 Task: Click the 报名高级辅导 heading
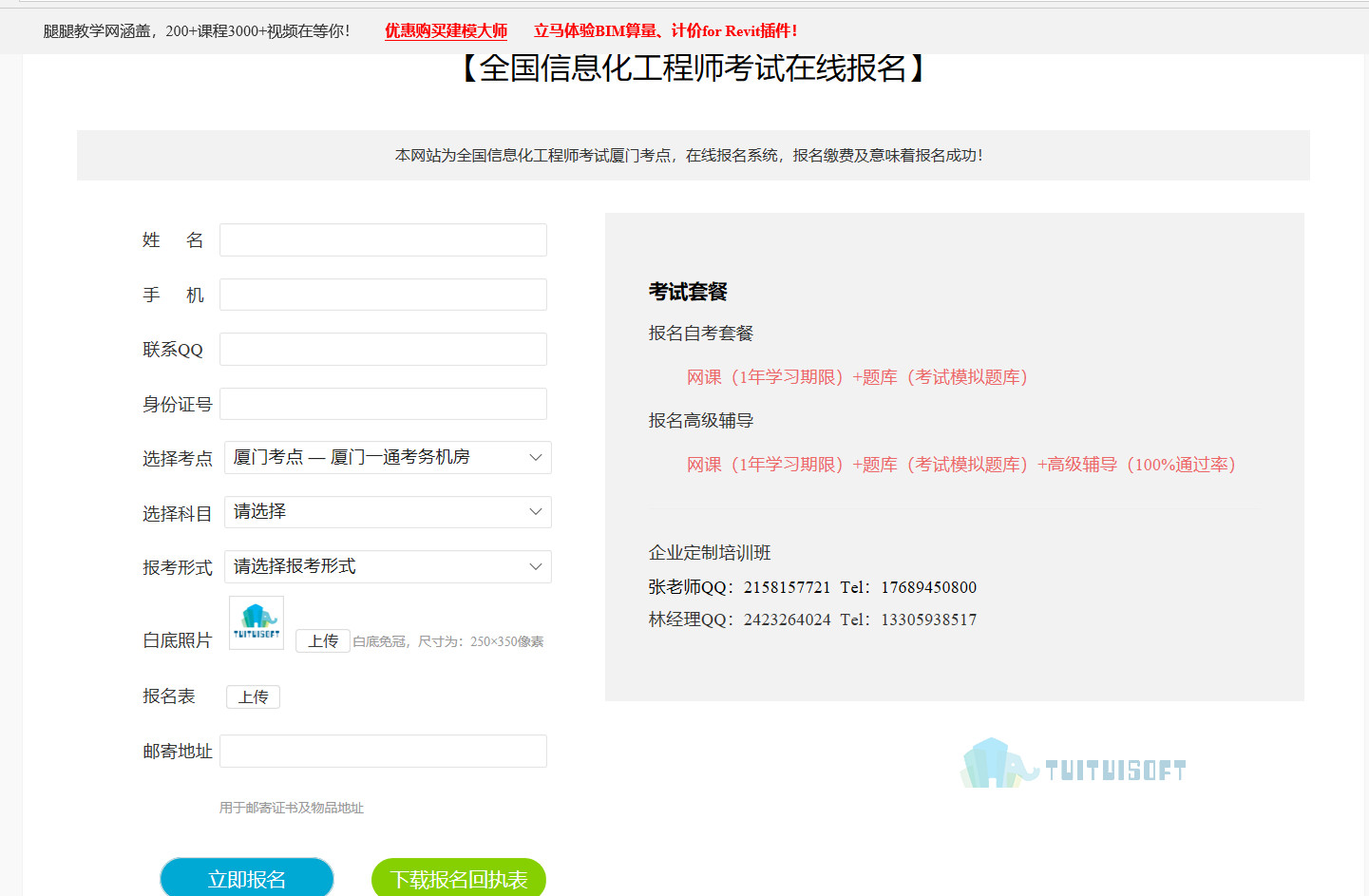pos(701,421)
